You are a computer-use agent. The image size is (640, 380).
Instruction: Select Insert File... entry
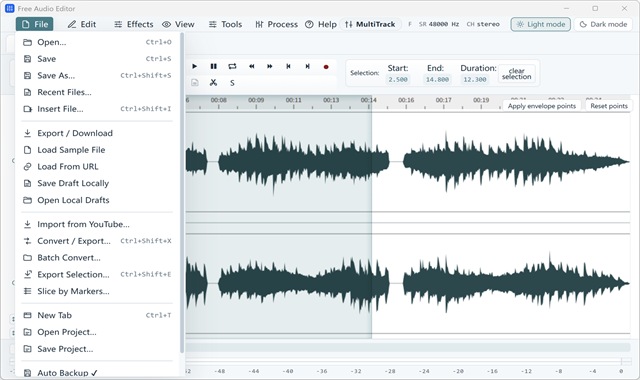tap(97, 109)
